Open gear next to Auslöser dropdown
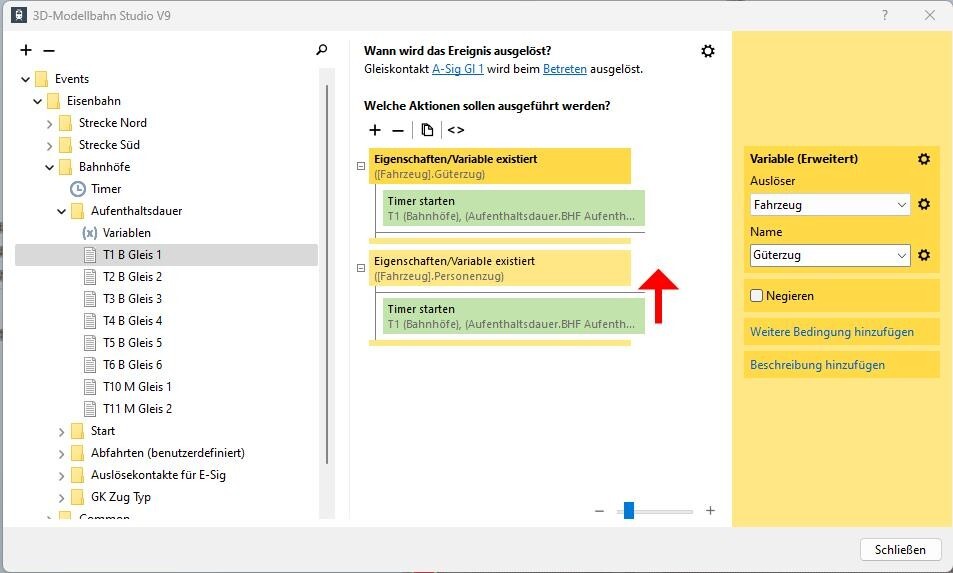The width and height of the screenshot is (953, 573). [x=924, y=204]
